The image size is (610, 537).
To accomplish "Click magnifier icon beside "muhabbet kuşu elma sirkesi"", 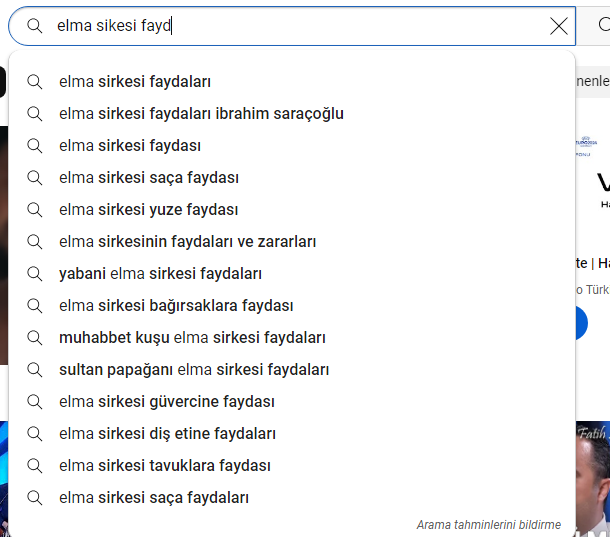I will (35, 337).
